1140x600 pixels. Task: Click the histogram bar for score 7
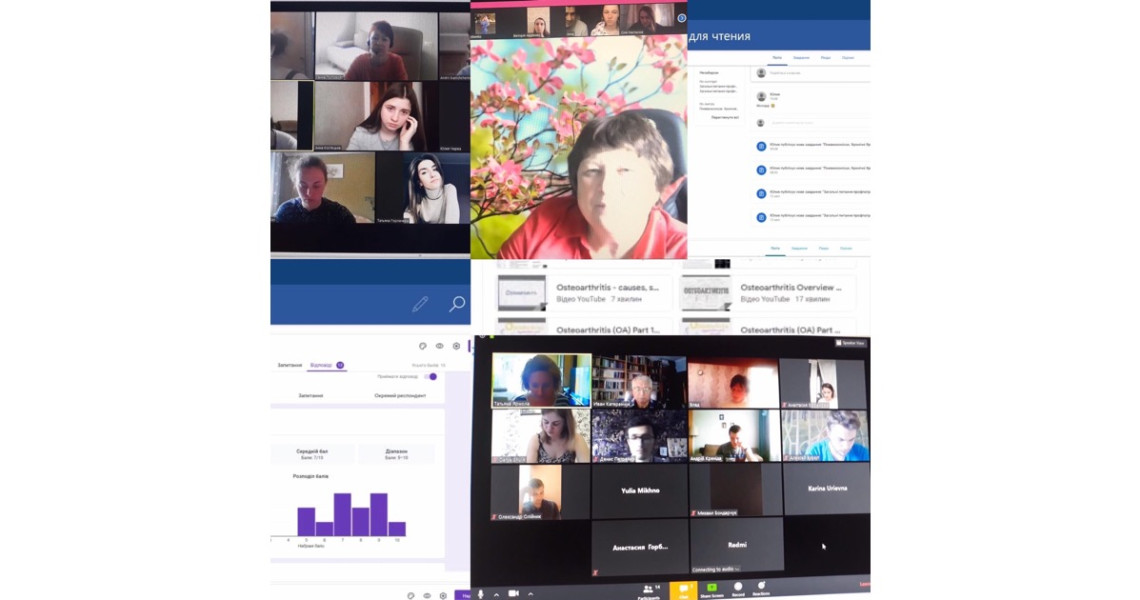[342, 514]
